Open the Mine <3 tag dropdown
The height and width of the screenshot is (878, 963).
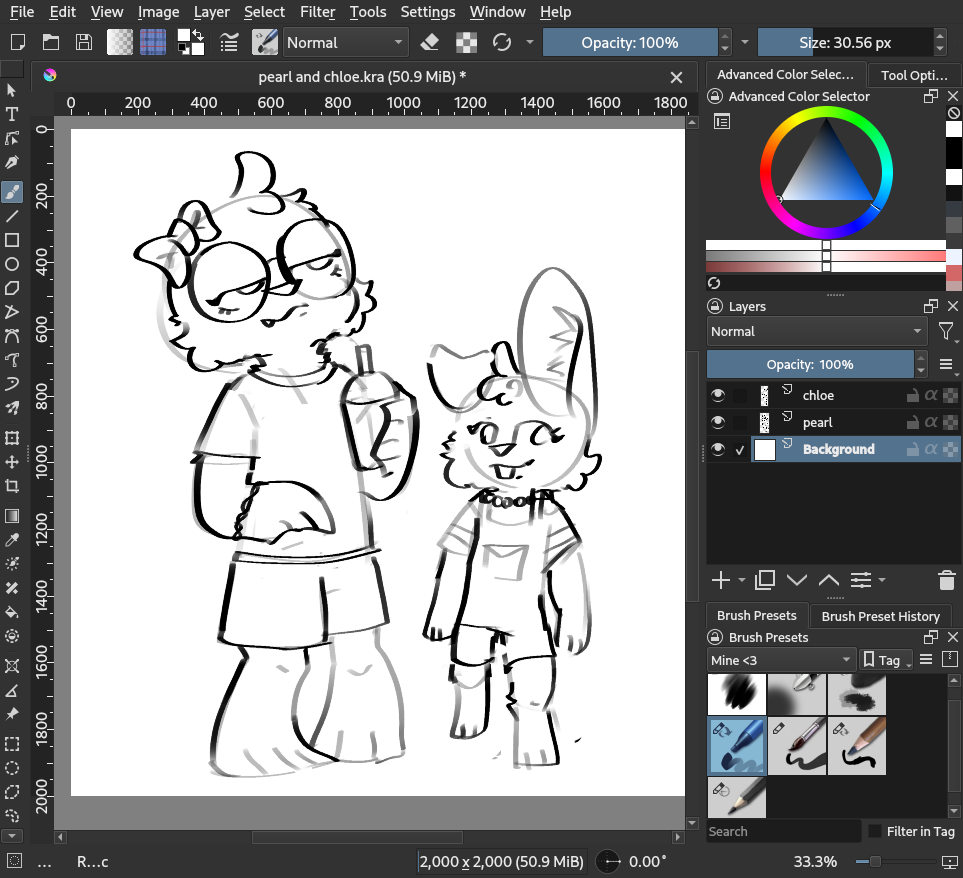tap(781, 659)
